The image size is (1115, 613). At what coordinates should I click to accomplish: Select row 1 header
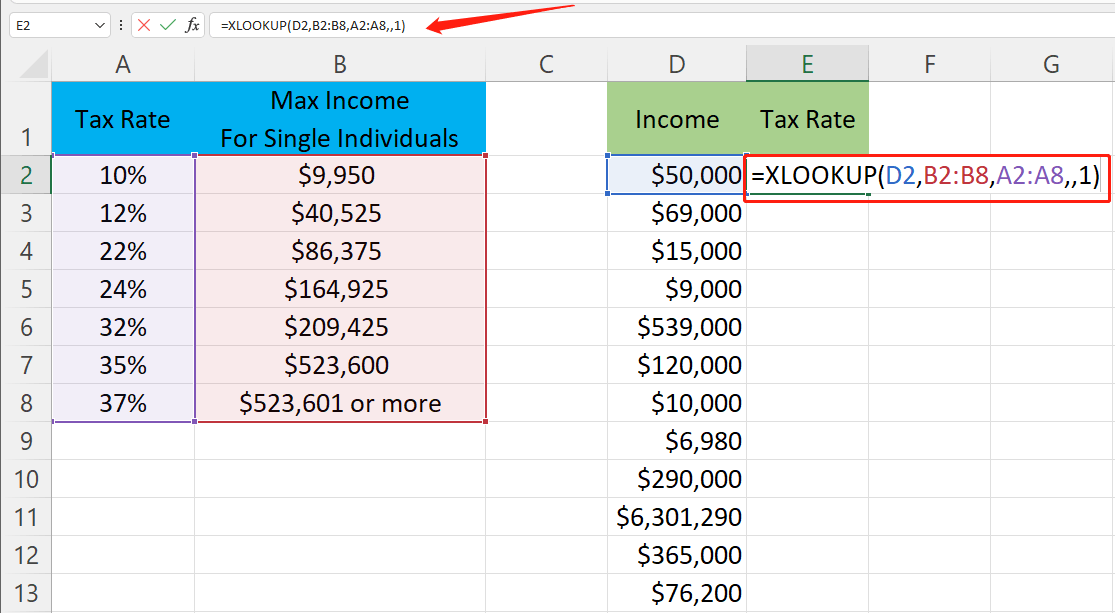[26, 119]
